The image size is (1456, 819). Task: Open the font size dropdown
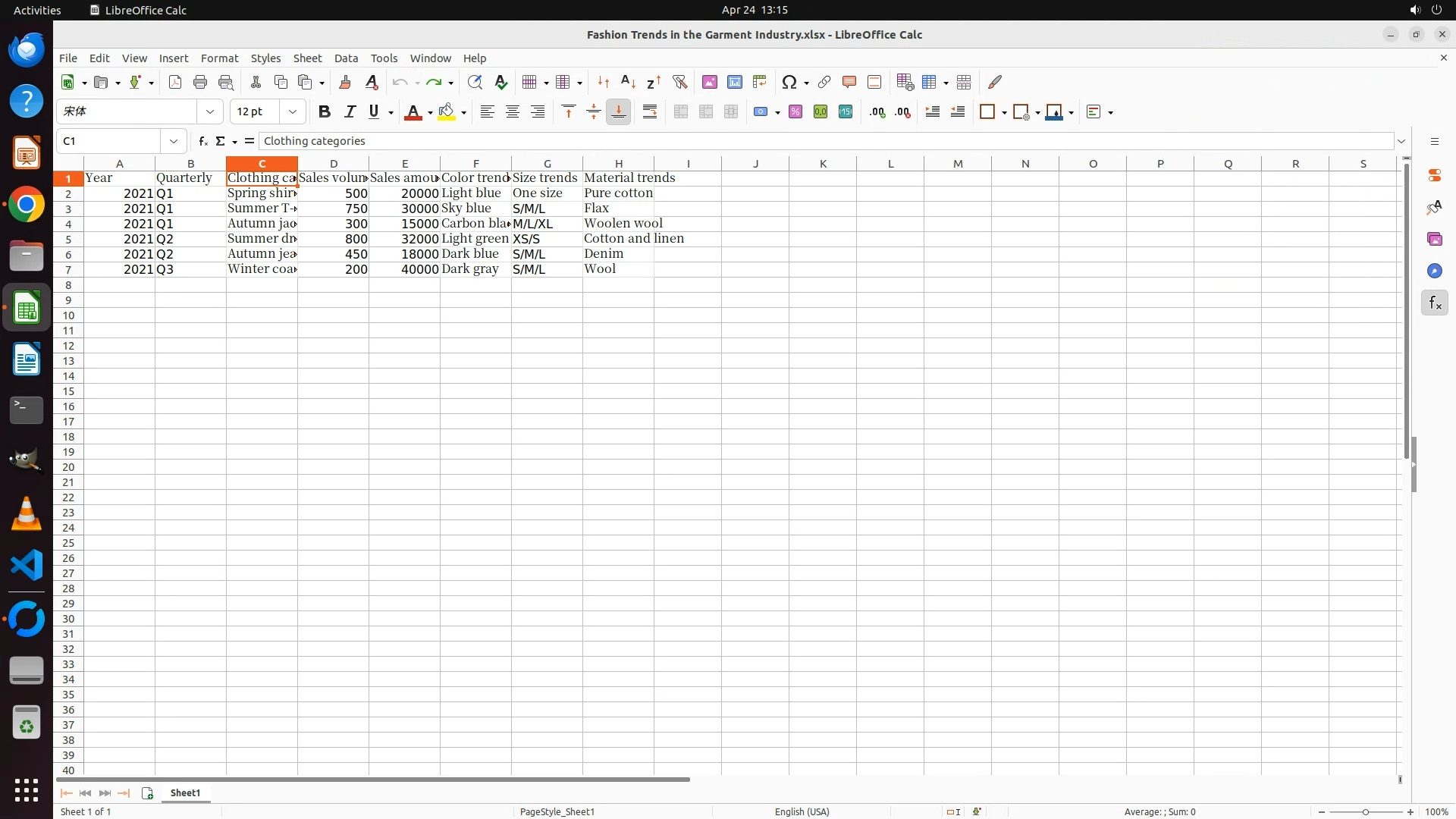[x=293, y=112]
